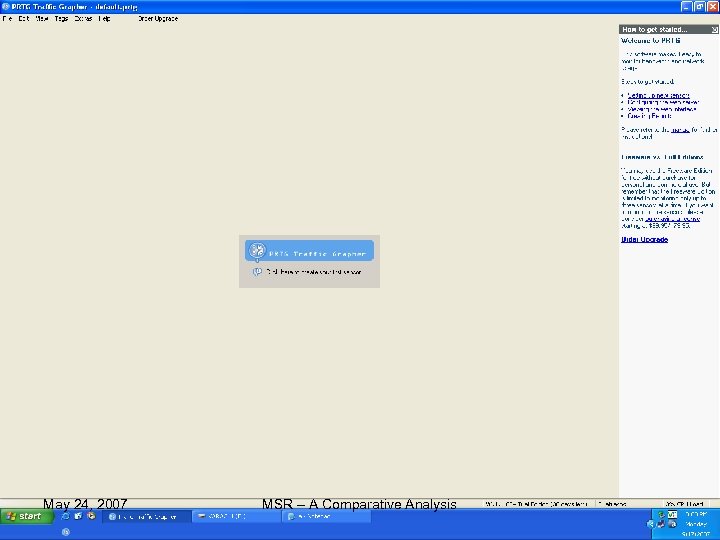Click the Order Upgrade link in help panel
The height and width of the screenshot is (540, 720).
(x=644, y=240)
